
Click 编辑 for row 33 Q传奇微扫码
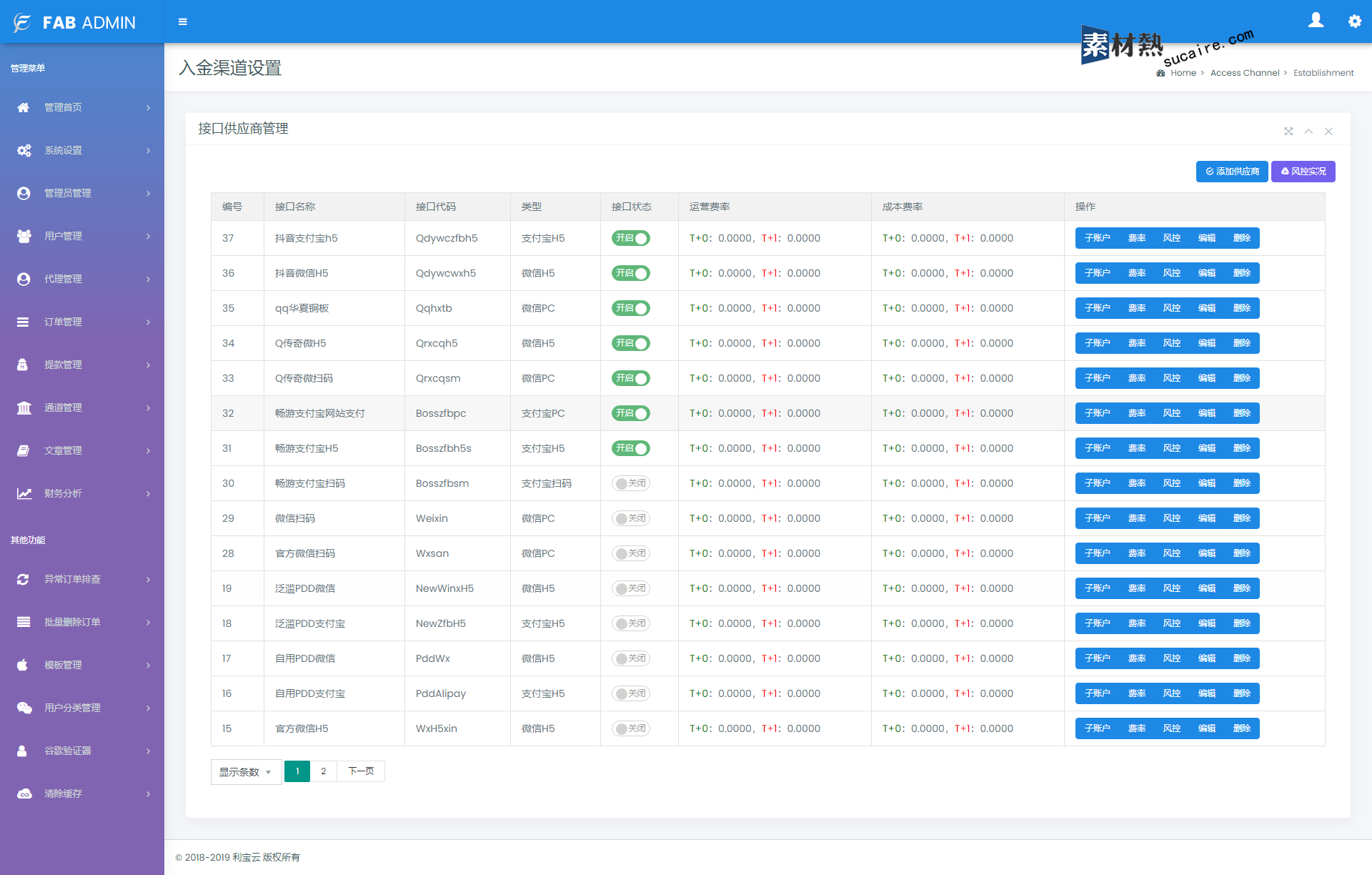pyautogui.click(x=1207, y=378)
